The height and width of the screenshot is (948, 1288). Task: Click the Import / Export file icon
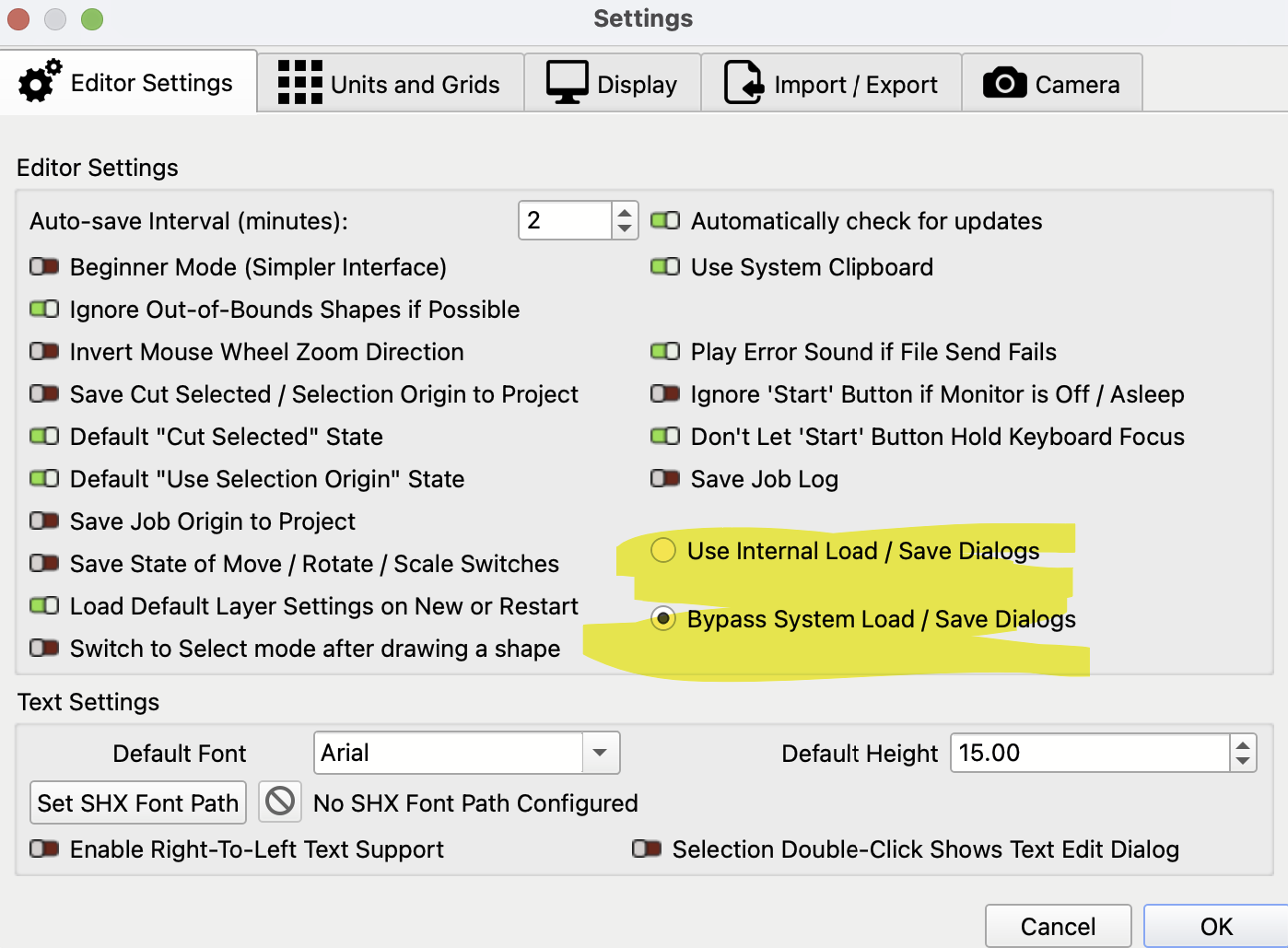pos(744,83)
